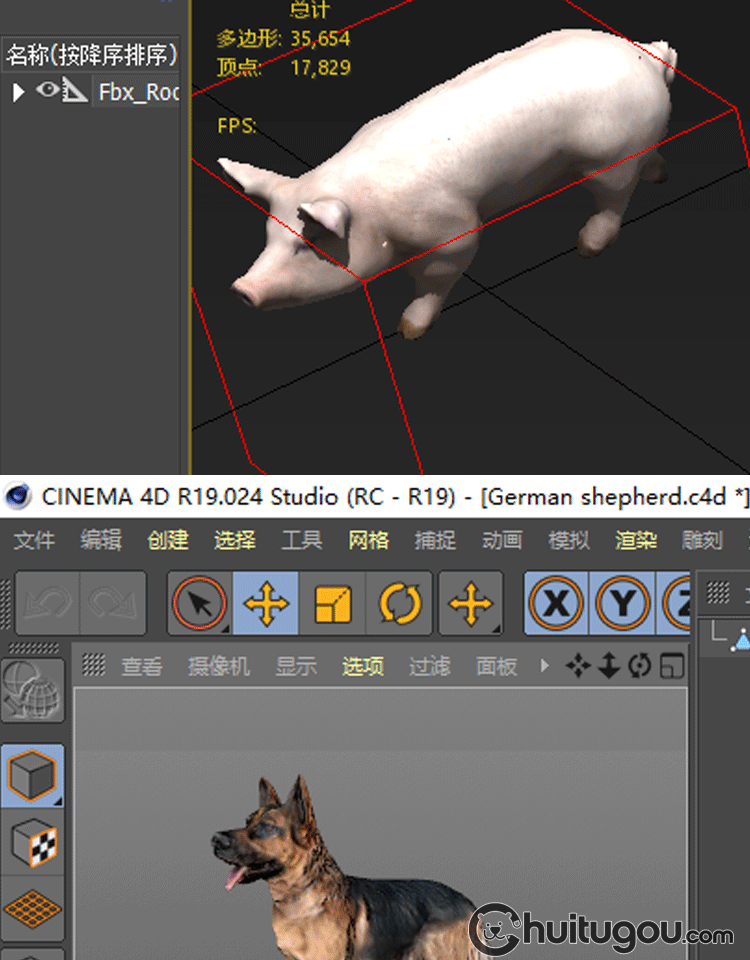
Task: Open the 编辑 menu
Action: point(101,540)
